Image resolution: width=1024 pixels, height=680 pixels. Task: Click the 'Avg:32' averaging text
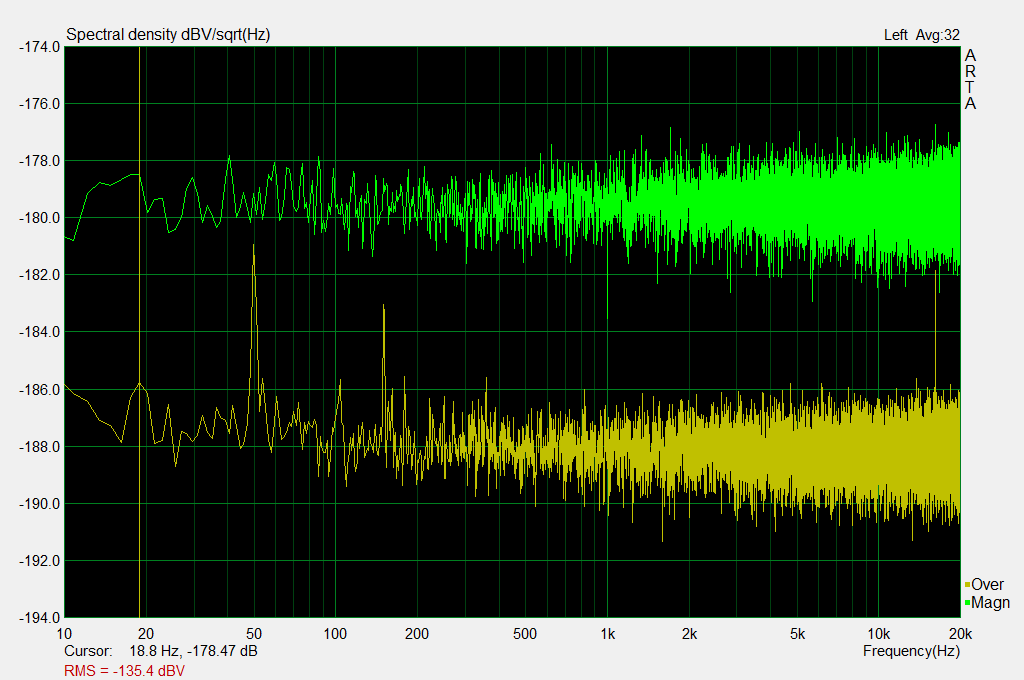938,35
